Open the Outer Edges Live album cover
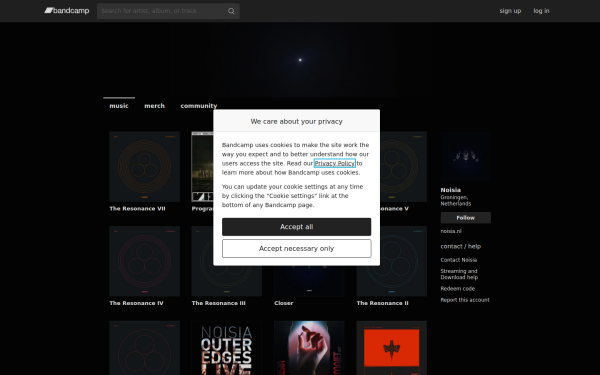Viewport: 600px width, 375px height. (227, 348)
